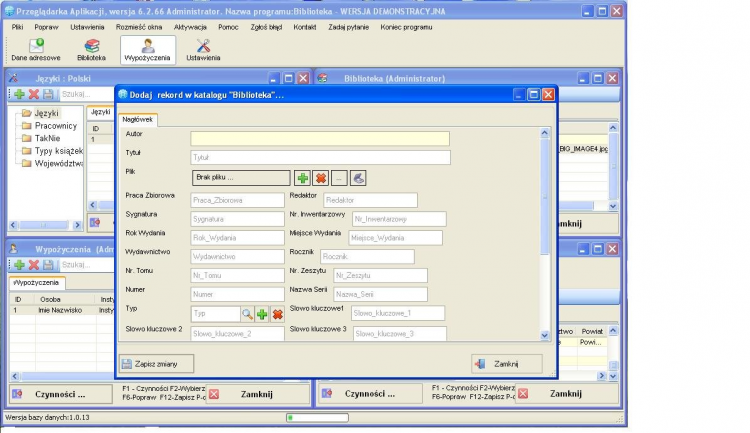Screen dimensions: 750x433
Task: Click Zamknij button in the bottom-left window
Action: 257,394
